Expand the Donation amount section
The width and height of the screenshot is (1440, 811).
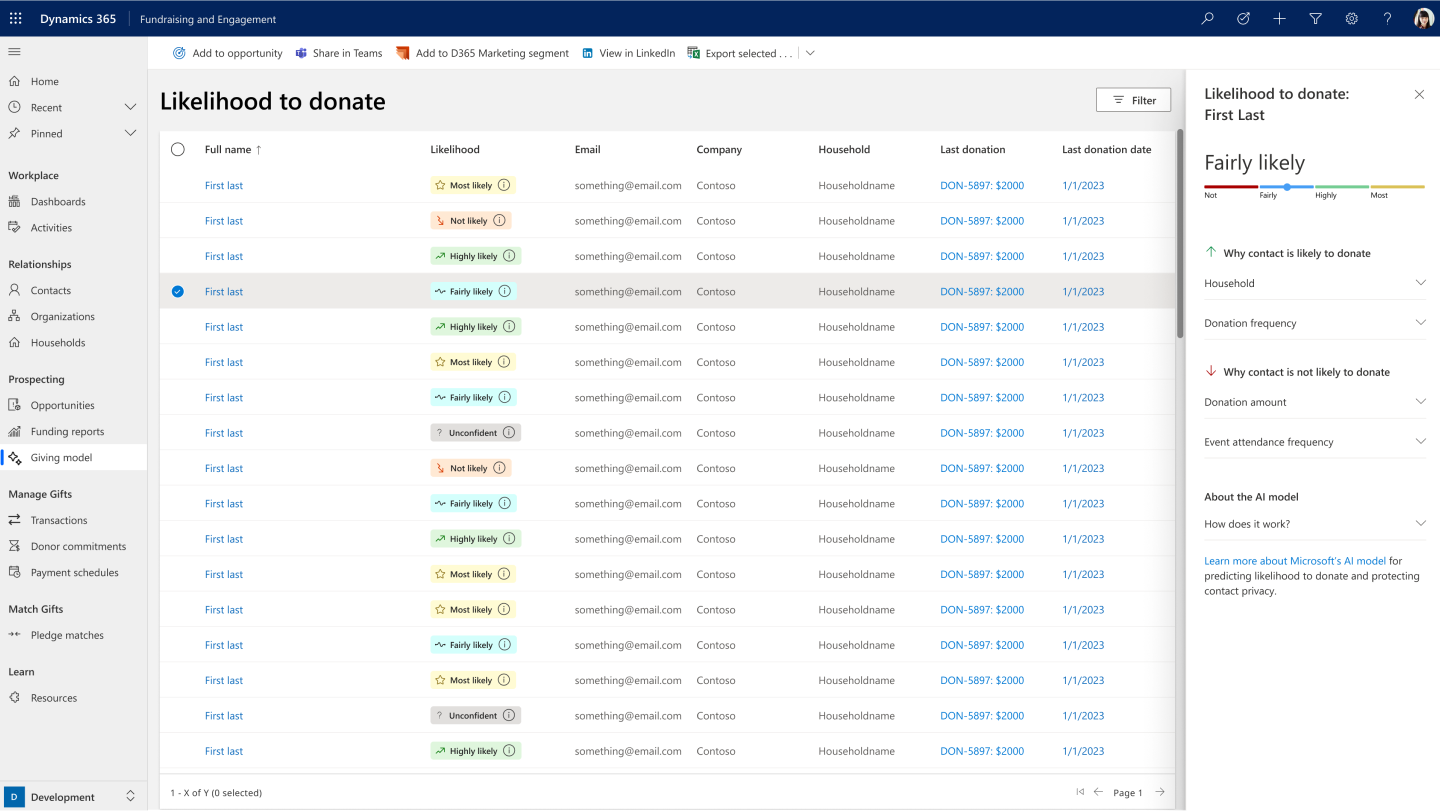point(1420,402)
